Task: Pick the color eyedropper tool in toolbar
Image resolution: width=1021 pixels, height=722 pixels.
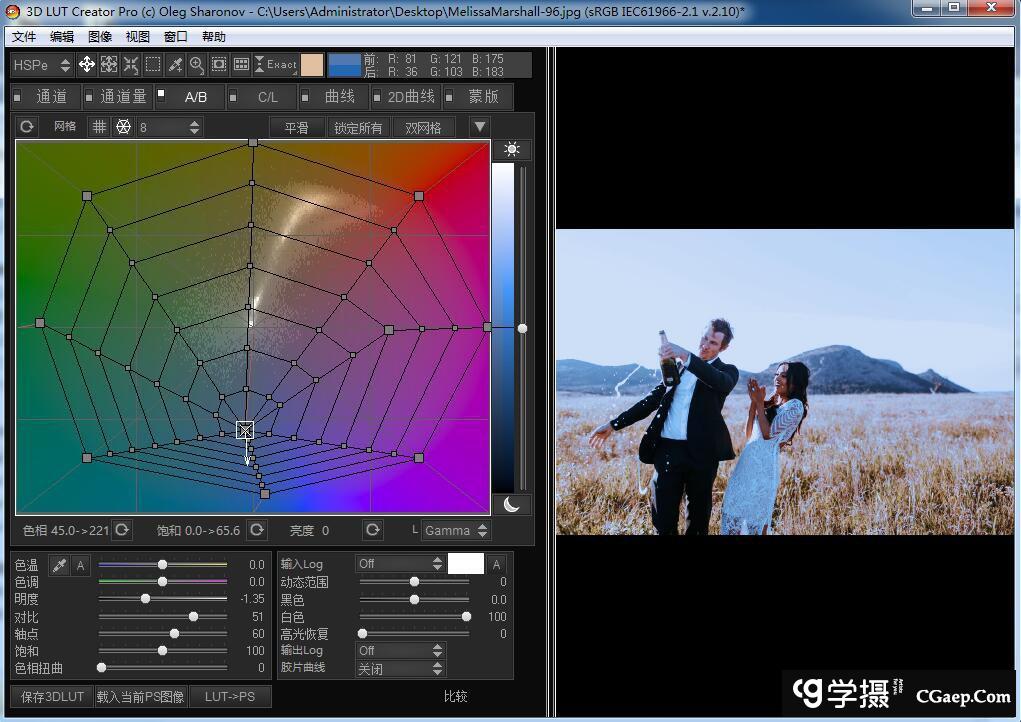Action: tap(175, 65)
